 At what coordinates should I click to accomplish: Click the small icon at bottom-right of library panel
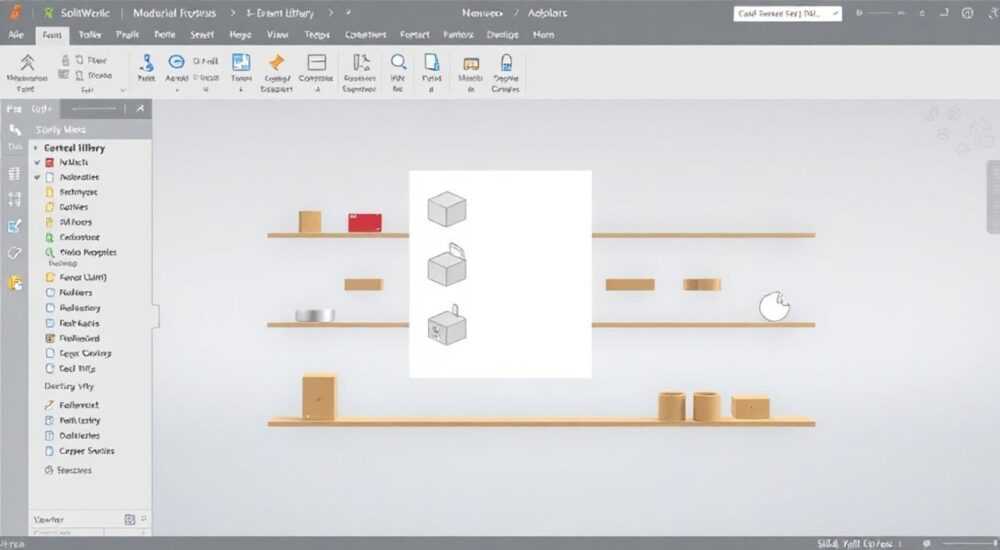point(143,519)
